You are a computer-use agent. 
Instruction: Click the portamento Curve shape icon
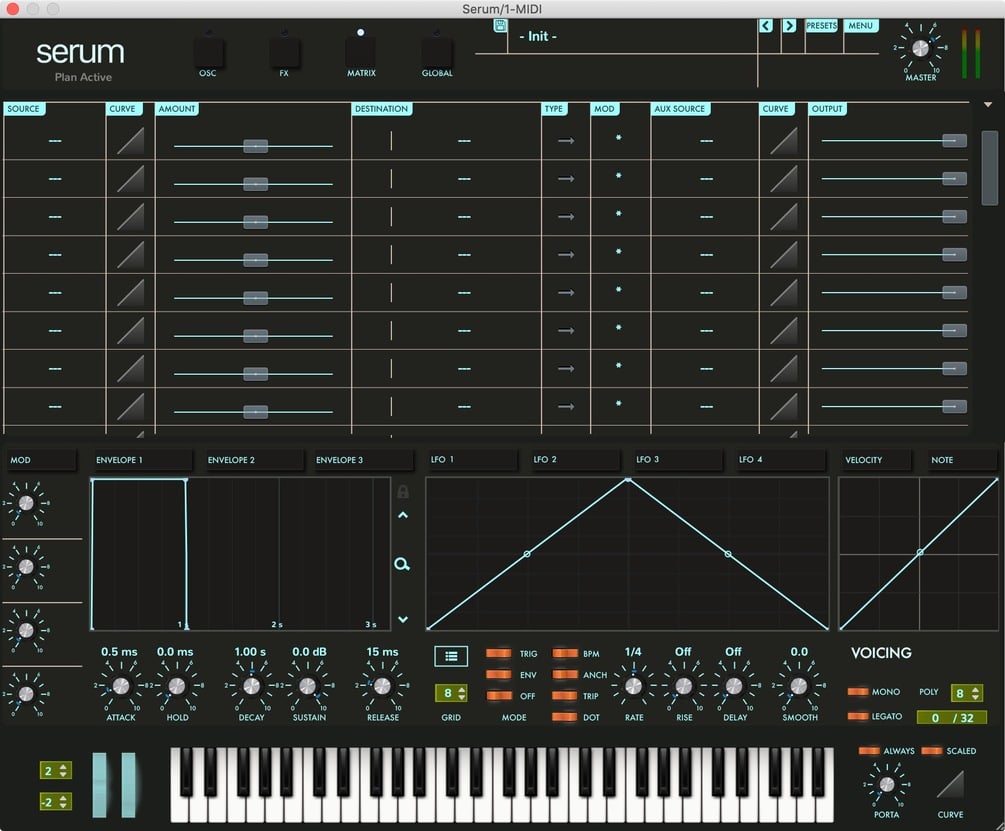tap(950, 784)
